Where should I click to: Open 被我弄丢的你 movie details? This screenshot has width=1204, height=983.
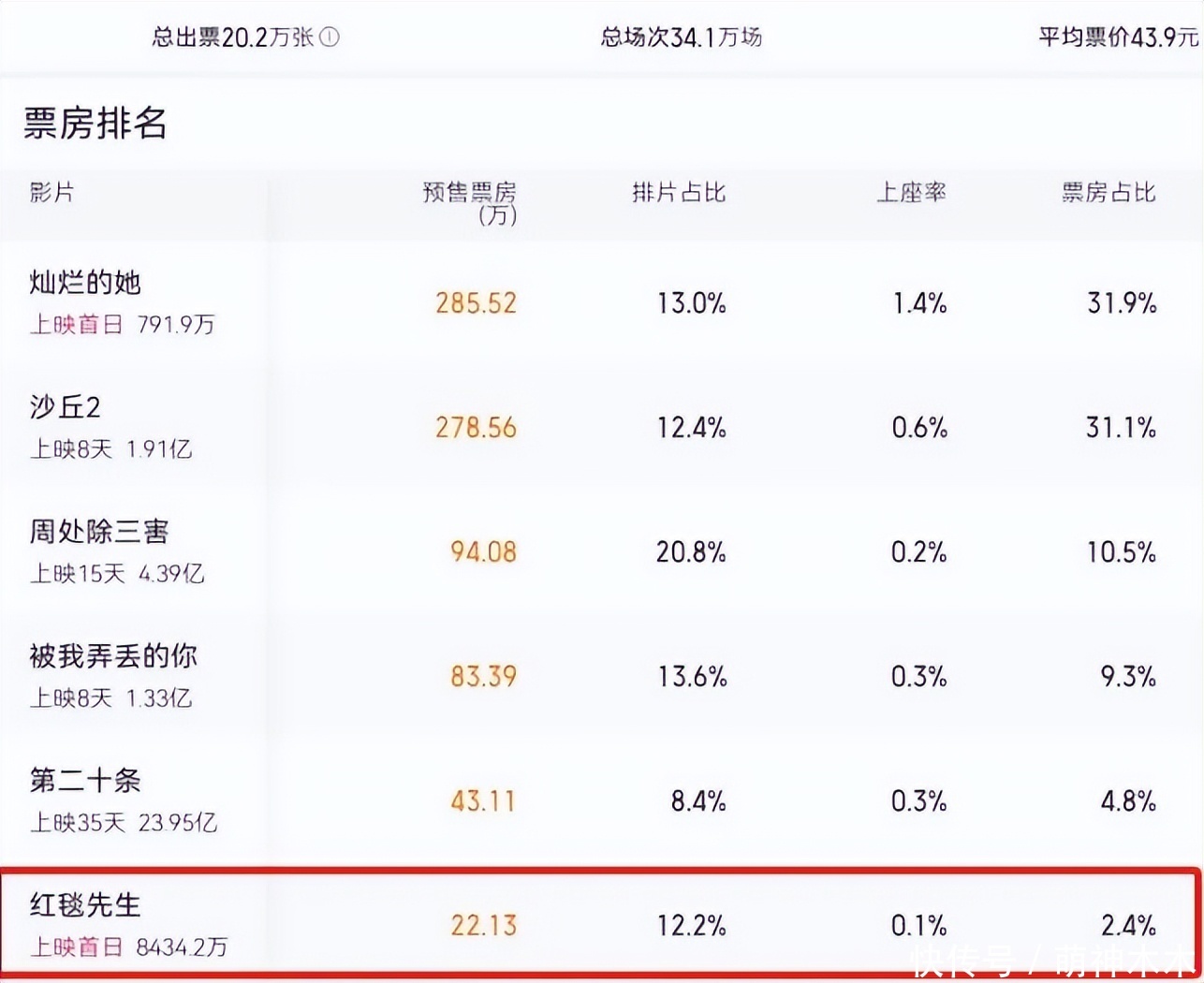pos(113,656)
